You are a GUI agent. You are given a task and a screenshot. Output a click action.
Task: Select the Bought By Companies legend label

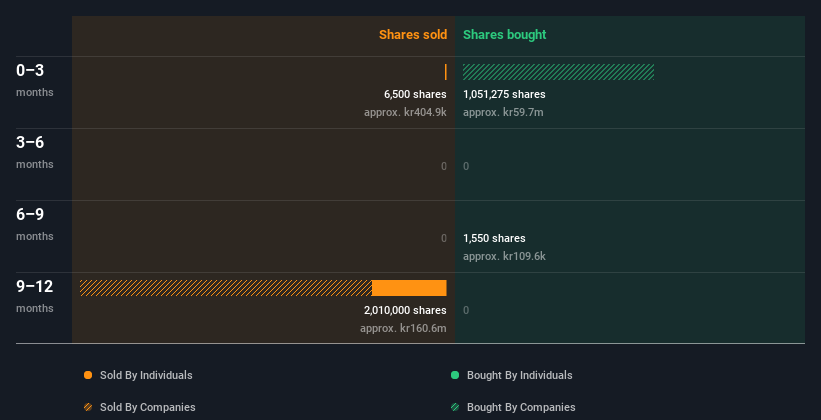(521, 407)
